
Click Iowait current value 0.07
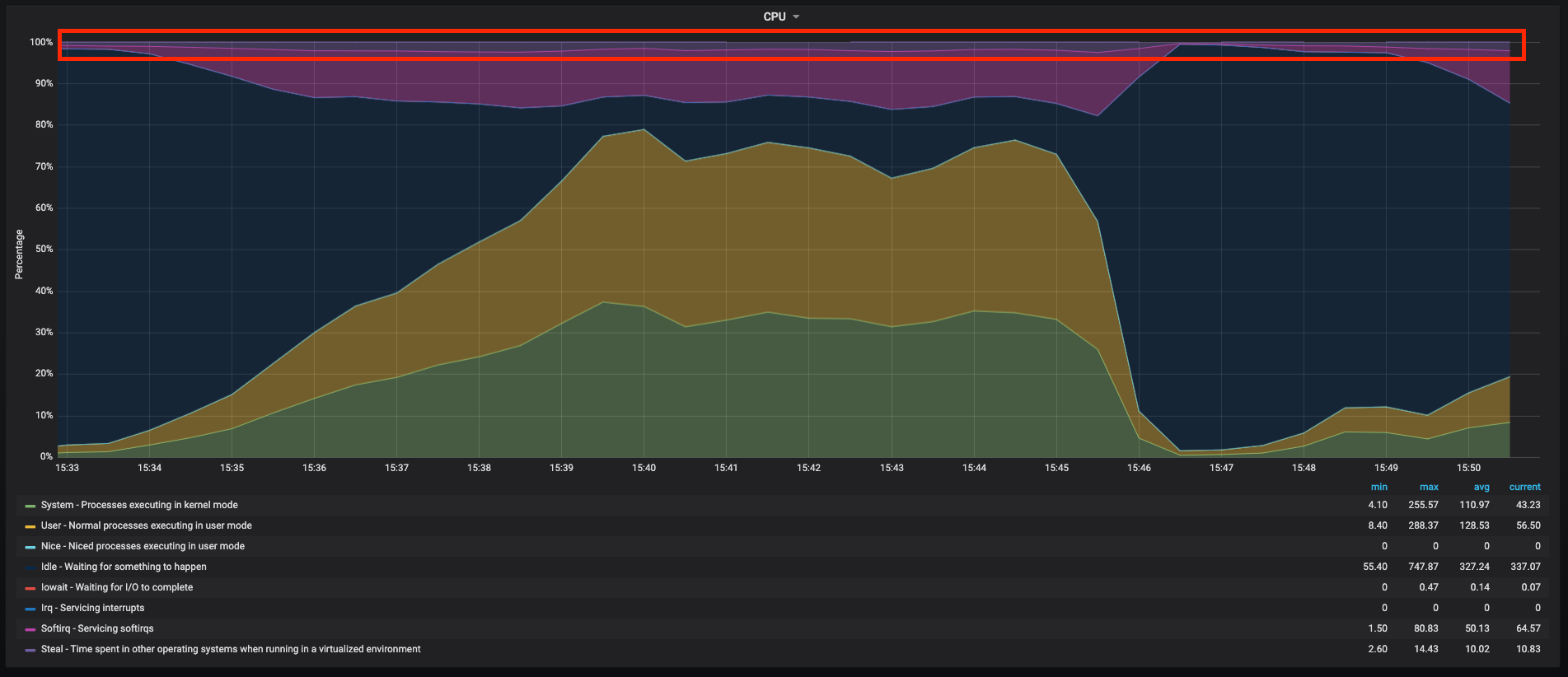(x=1531, y=587)
